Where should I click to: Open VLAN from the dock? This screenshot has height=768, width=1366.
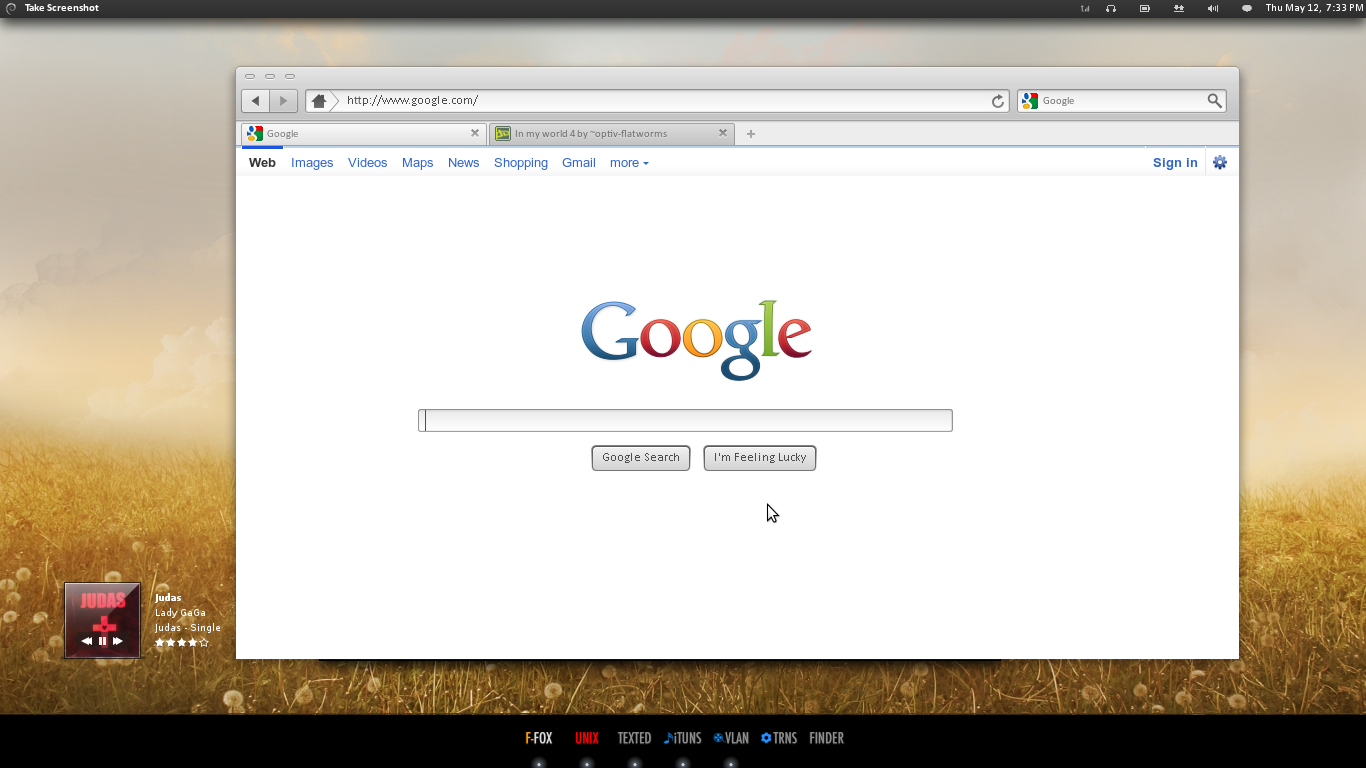pos(731,738)
